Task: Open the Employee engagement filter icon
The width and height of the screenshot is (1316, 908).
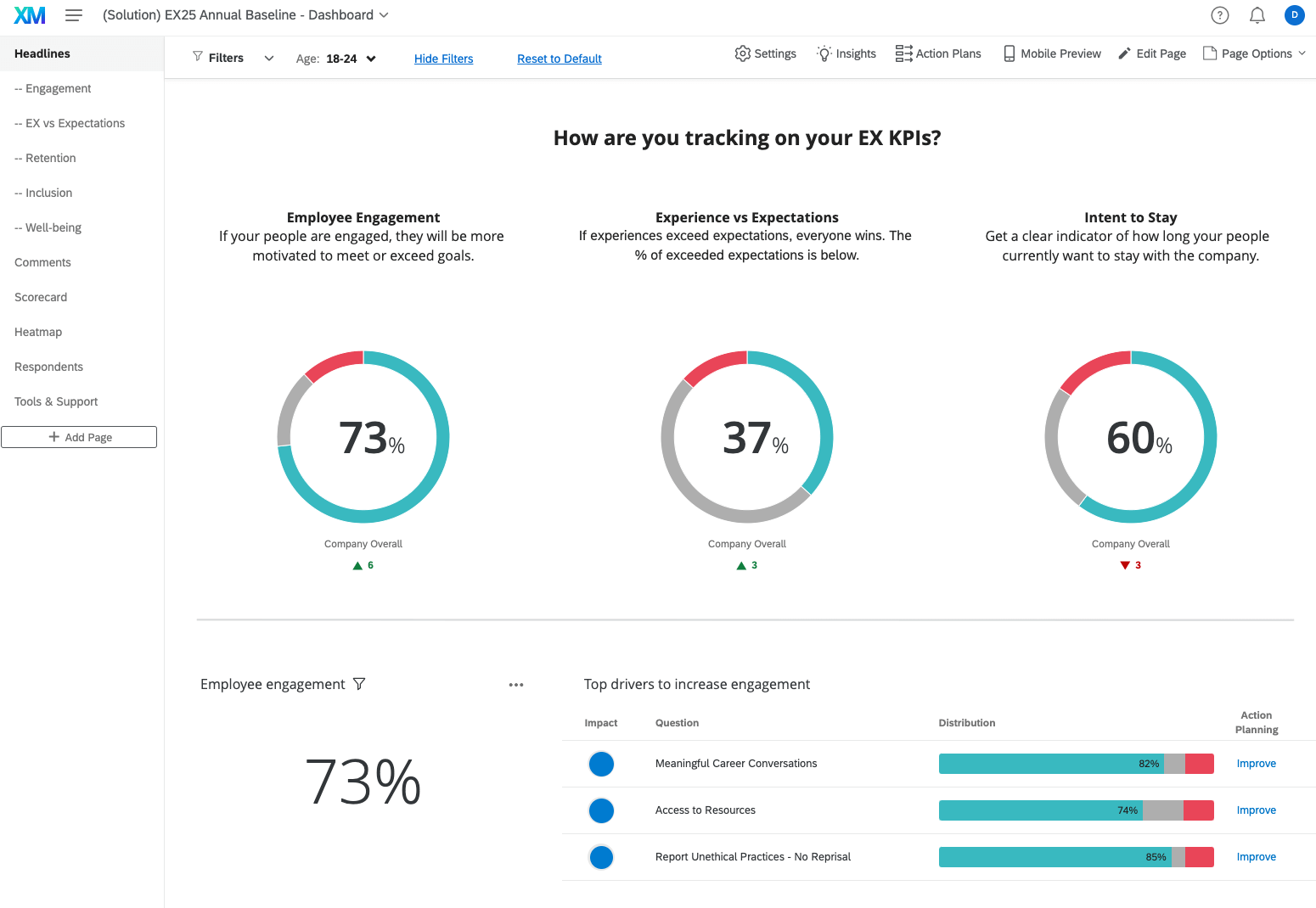Action: click(360, 683)
